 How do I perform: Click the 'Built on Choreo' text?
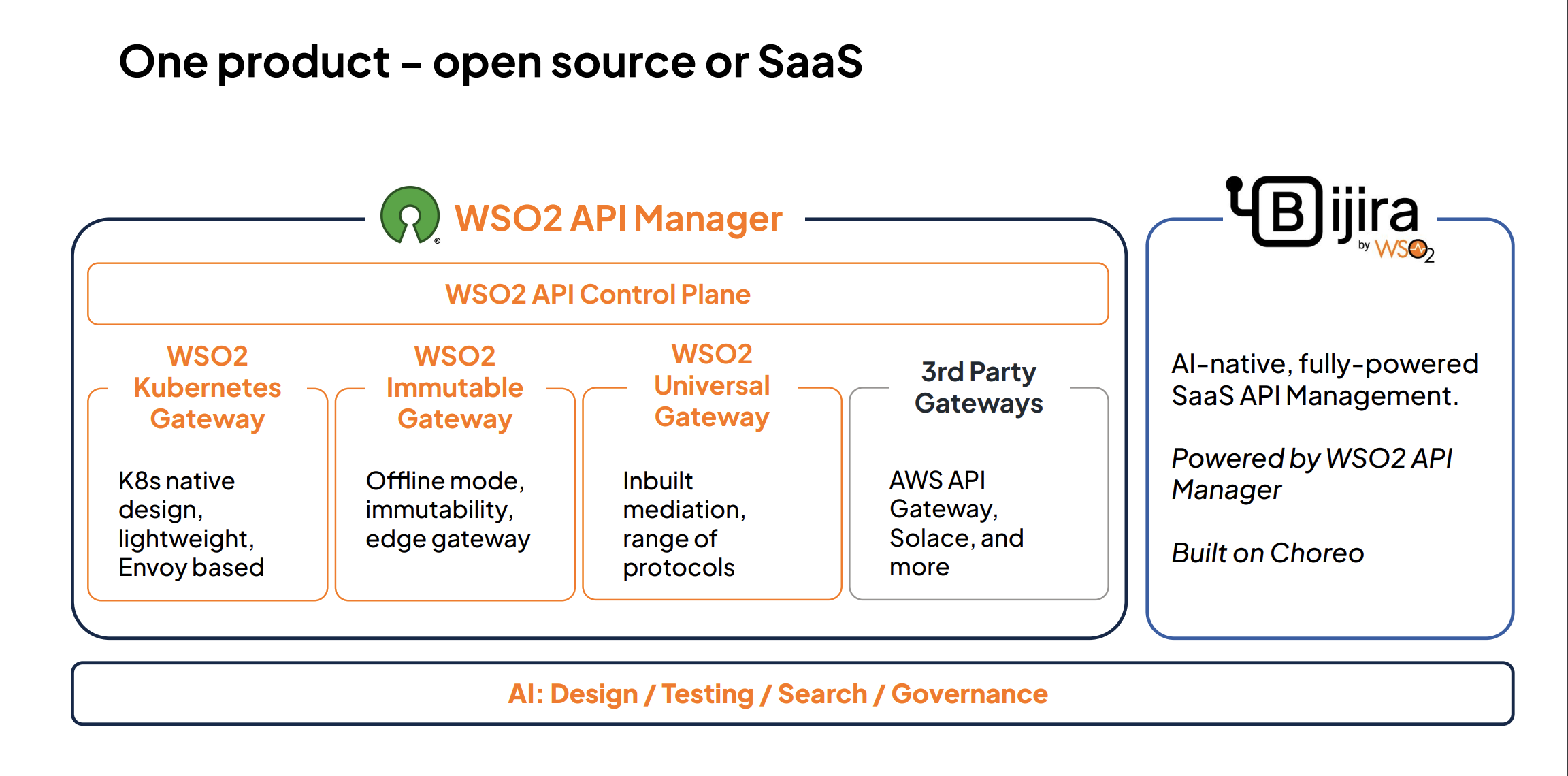coord(1267,553)
